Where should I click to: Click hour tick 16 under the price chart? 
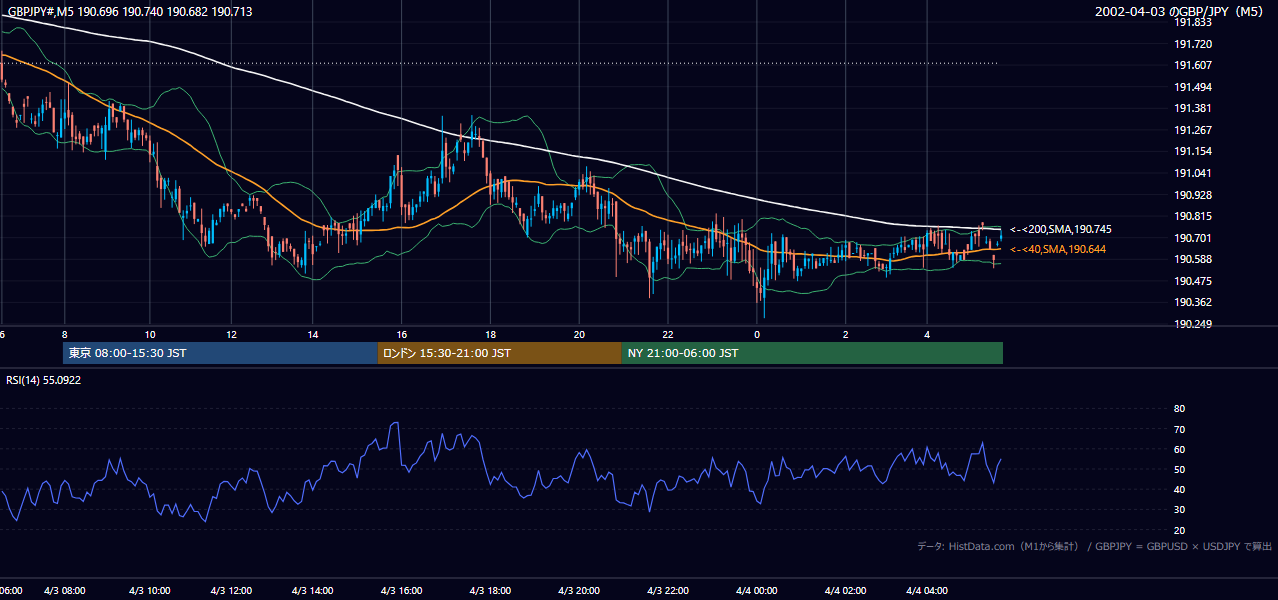(x=402, y=334)
